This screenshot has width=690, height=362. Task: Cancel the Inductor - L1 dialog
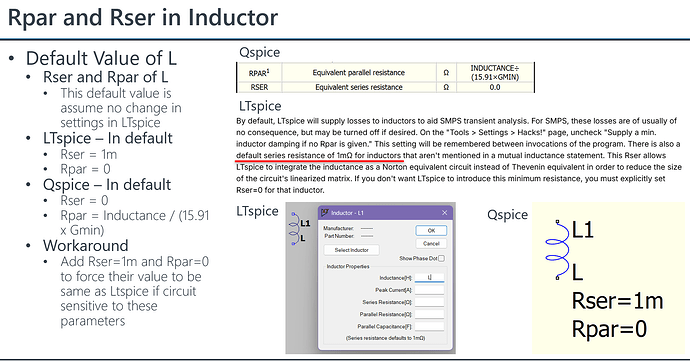pos(431,243)
